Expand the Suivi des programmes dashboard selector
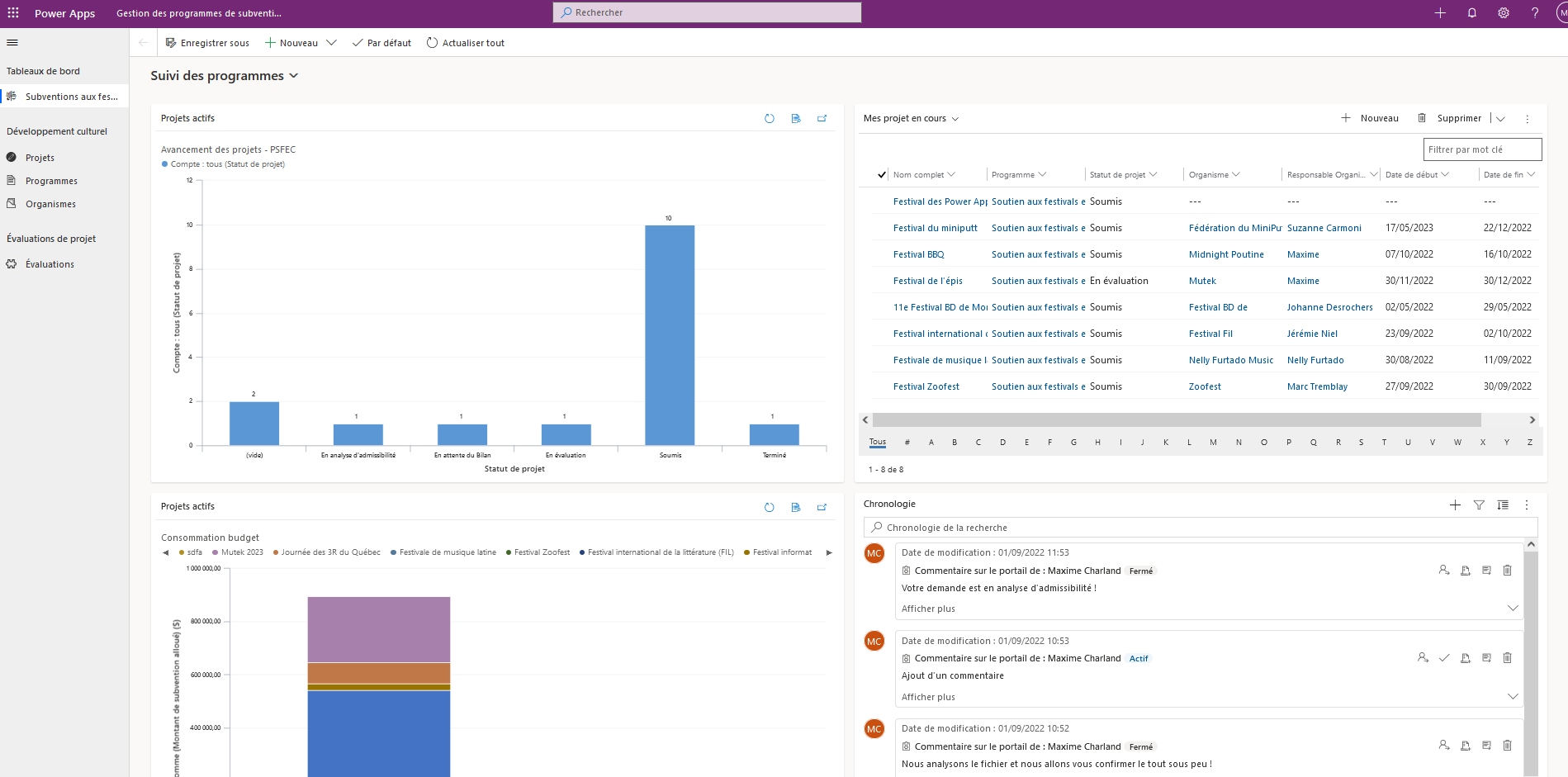Viewport: 1568px width, 777px height. click(294, 76)
